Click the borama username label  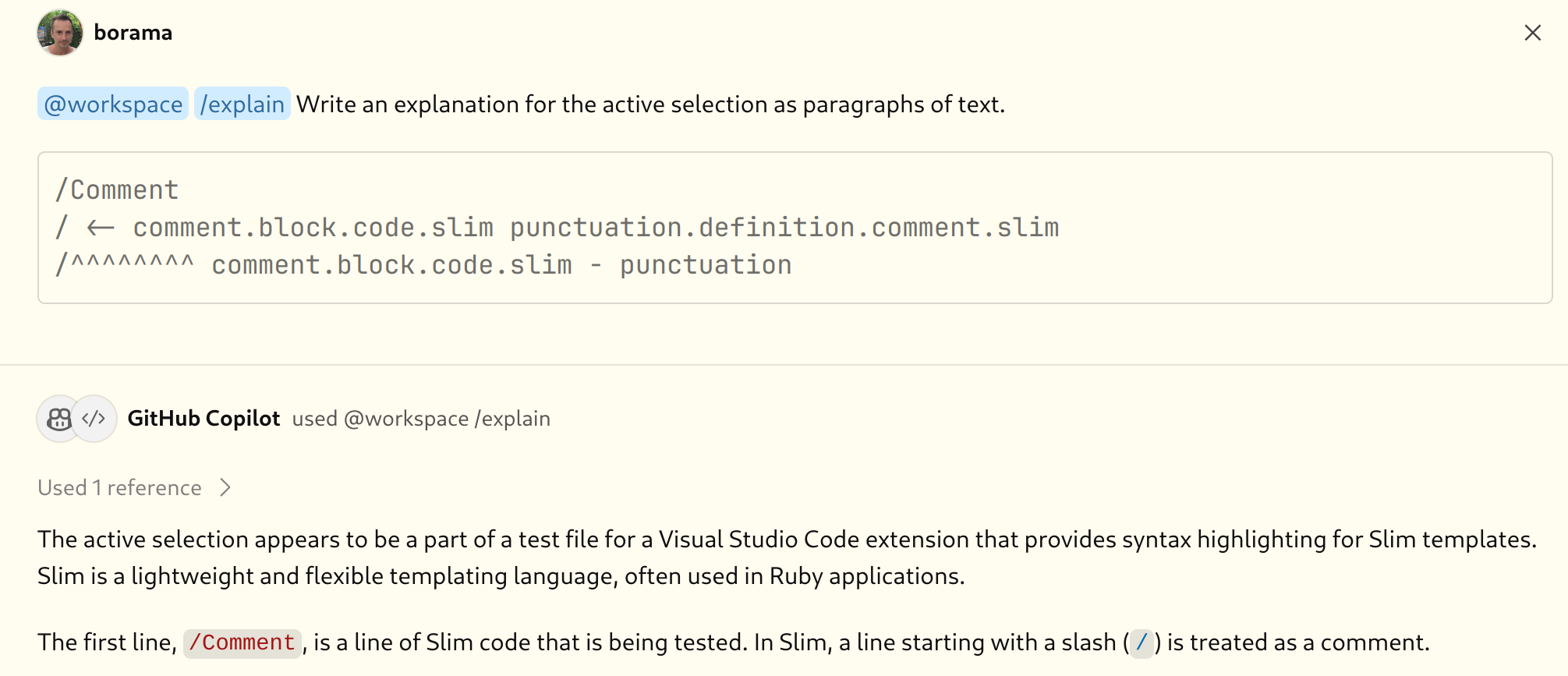coord(133,33)
